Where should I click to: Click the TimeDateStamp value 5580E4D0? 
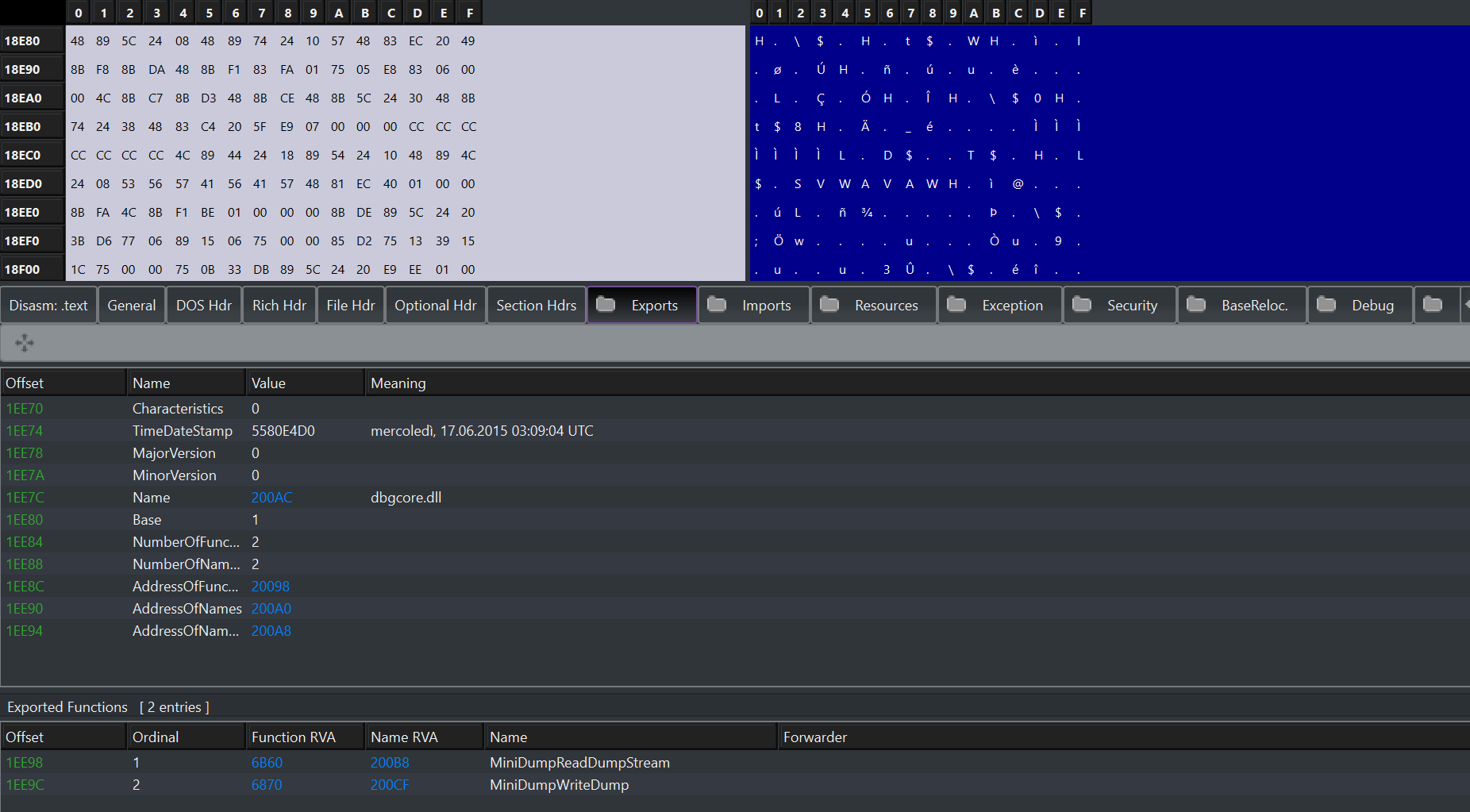click(283, 431)
